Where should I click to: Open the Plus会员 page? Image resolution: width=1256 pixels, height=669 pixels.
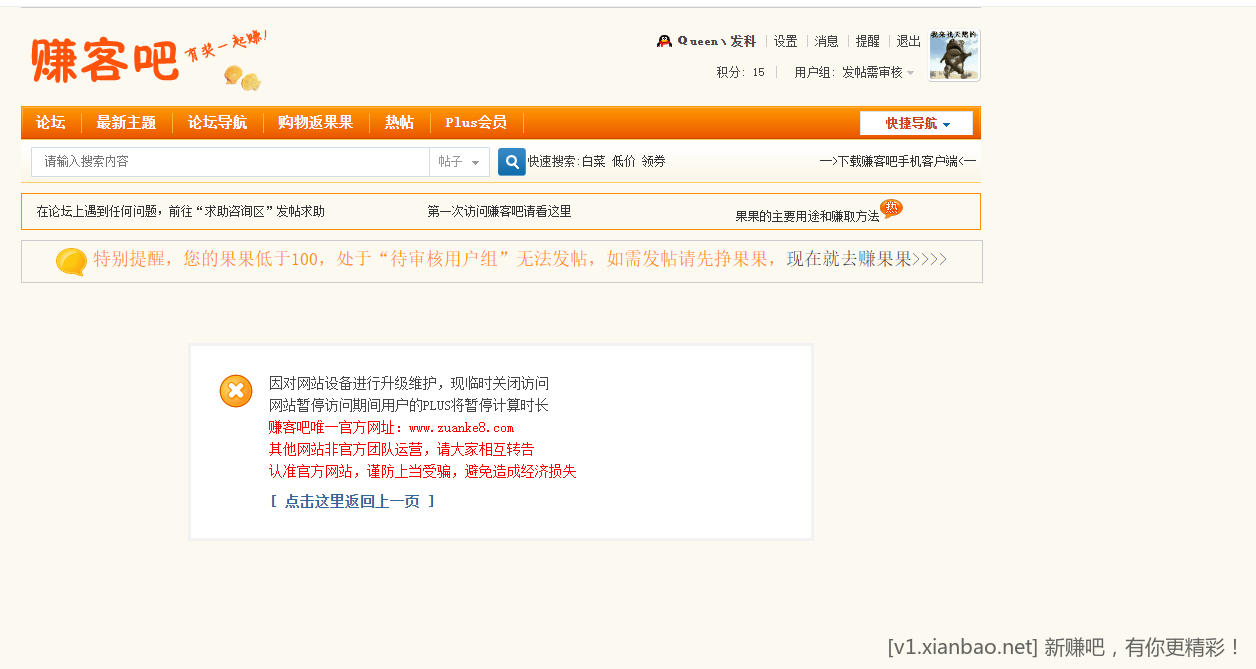[476, 122]
